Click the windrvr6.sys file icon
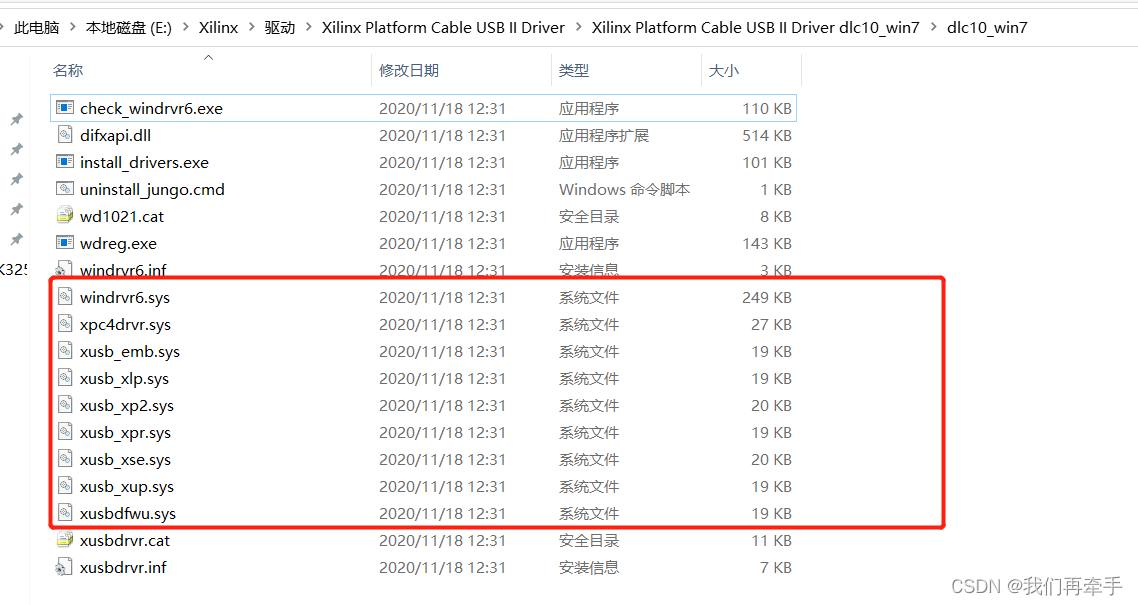 pyautogui.click(x=65, y=297)
